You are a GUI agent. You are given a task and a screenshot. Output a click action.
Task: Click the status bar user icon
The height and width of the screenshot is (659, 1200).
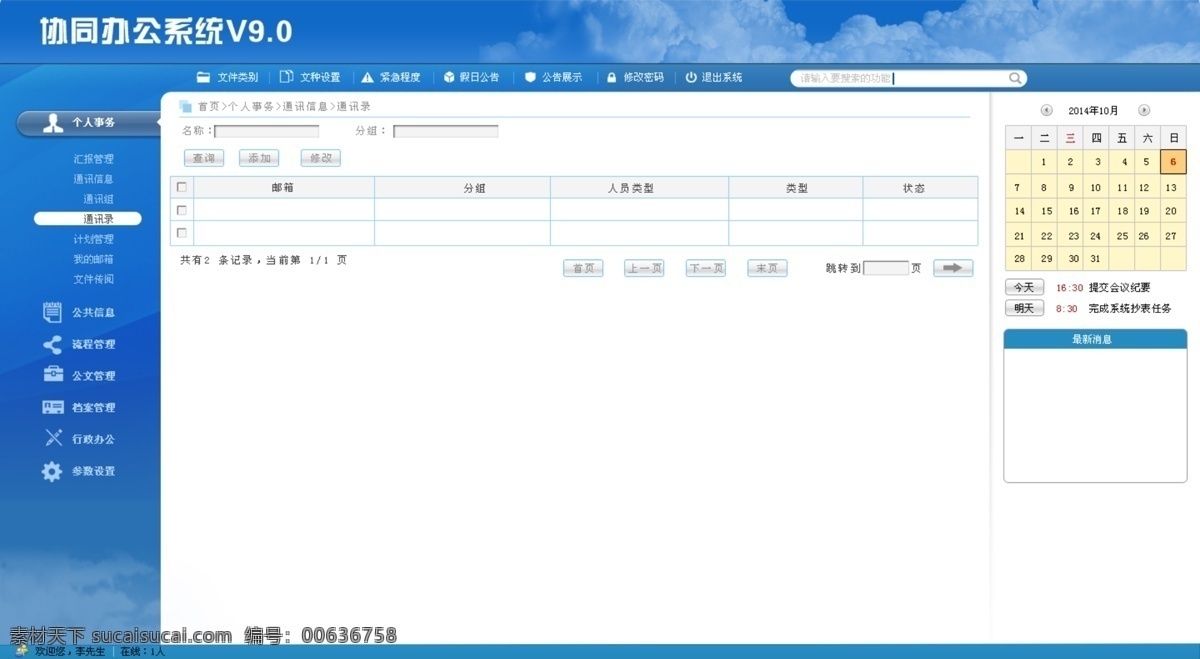[22, 650]
